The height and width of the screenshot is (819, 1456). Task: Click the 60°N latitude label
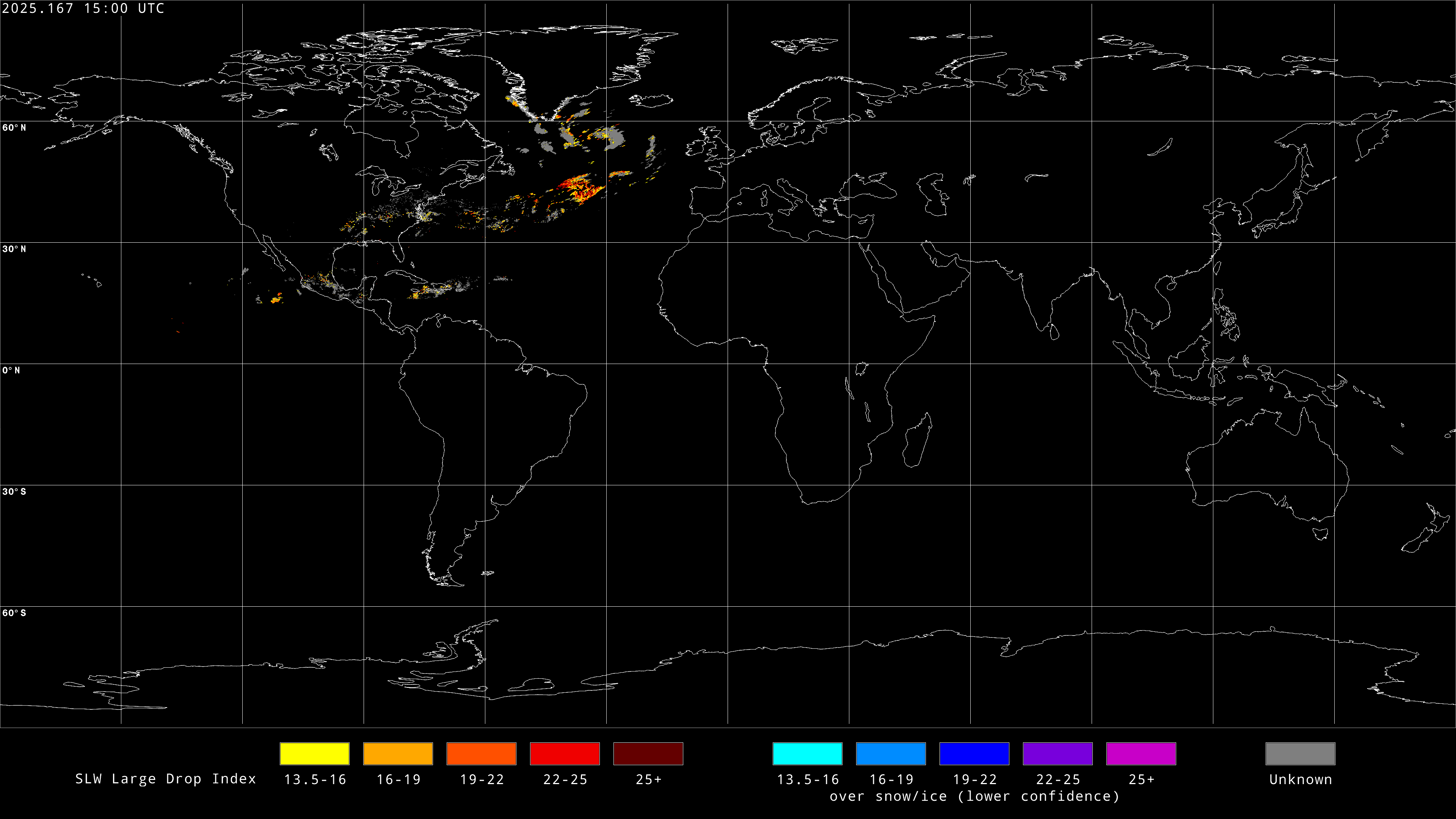(x=14, y=128)
